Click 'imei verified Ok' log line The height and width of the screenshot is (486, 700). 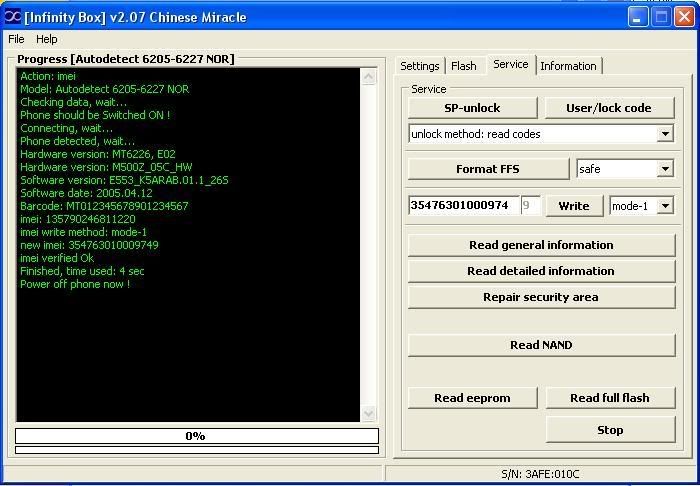pos(57,258)
